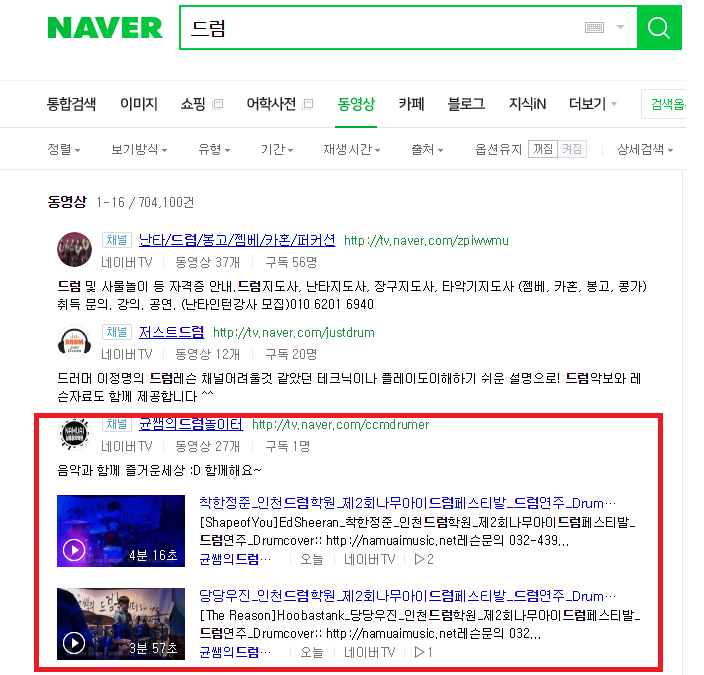Switch to the 블로그 tab
Viewport: 704px width, 675px height.
click(x=466, y=104)
